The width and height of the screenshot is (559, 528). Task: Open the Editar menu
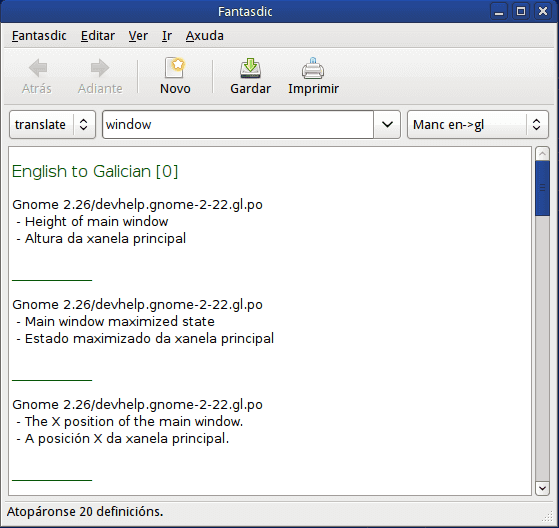tap(98, 36)
